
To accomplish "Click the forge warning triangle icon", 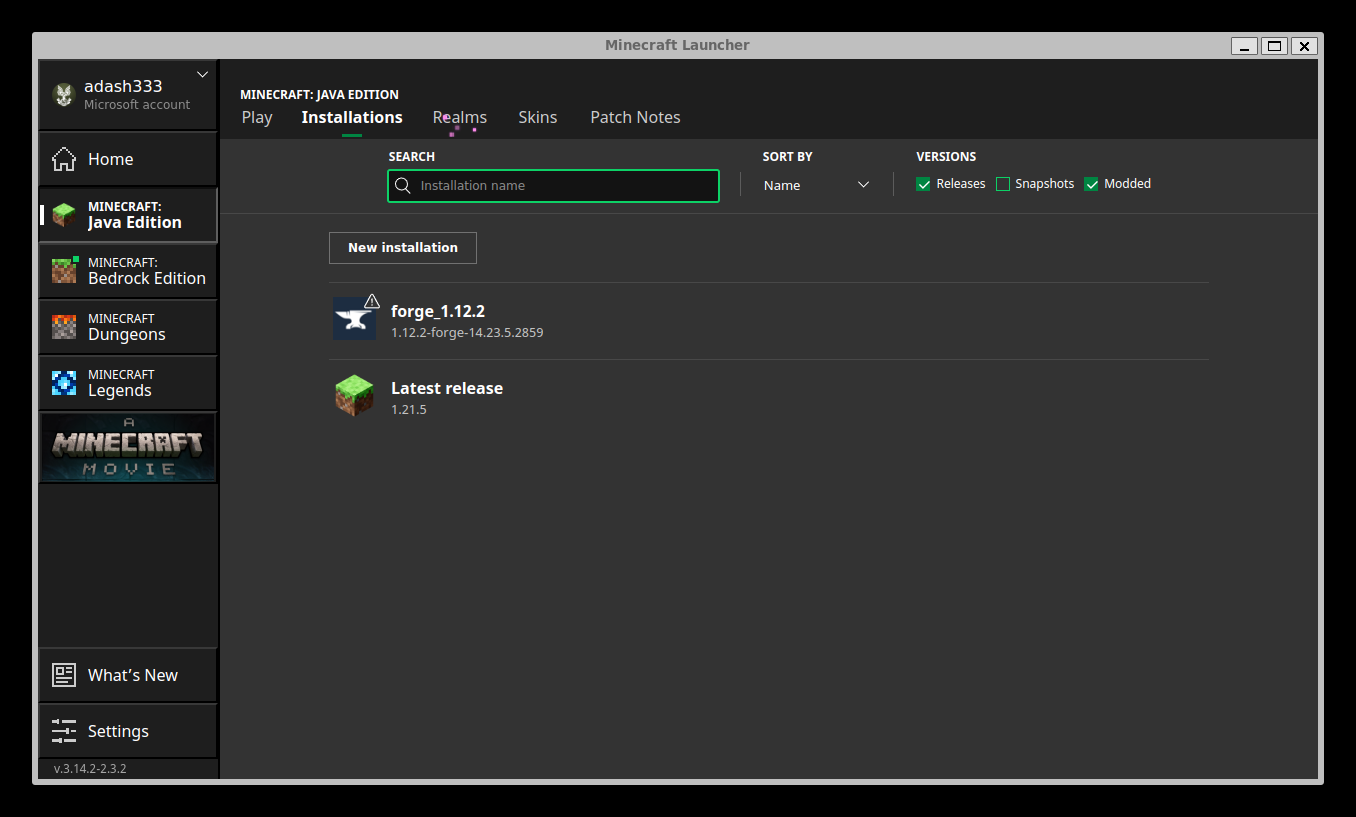I will pos(372,300).
